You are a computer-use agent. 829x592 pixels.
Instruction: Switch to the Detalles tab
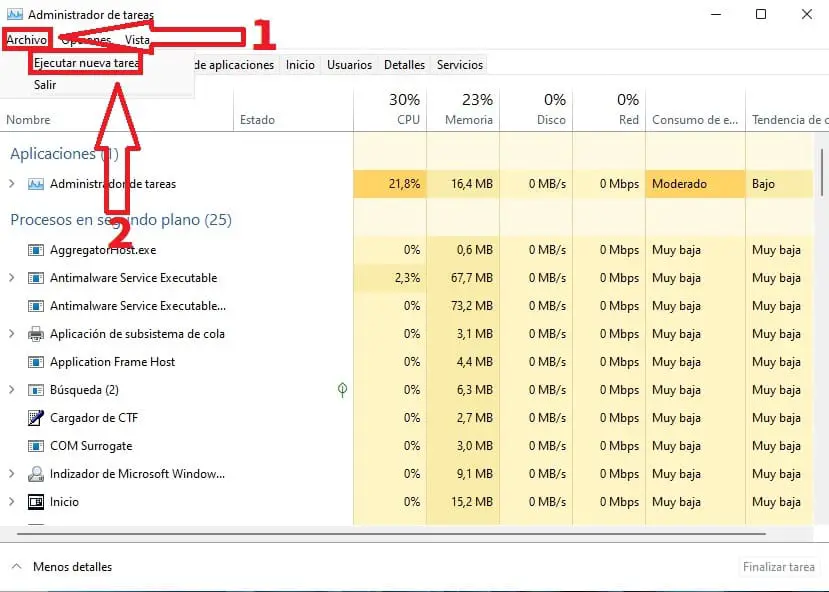point(404,64)
